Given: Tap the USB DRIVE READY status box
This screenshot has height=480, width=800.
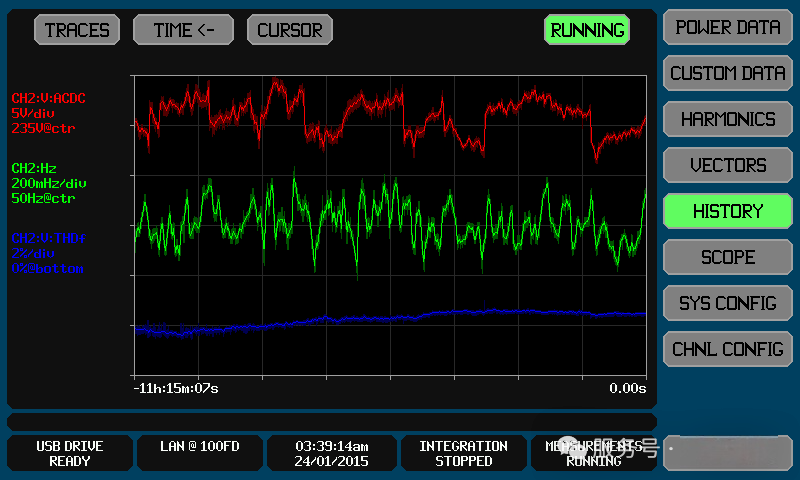Looking at the screenshot, I should [70, 453].
